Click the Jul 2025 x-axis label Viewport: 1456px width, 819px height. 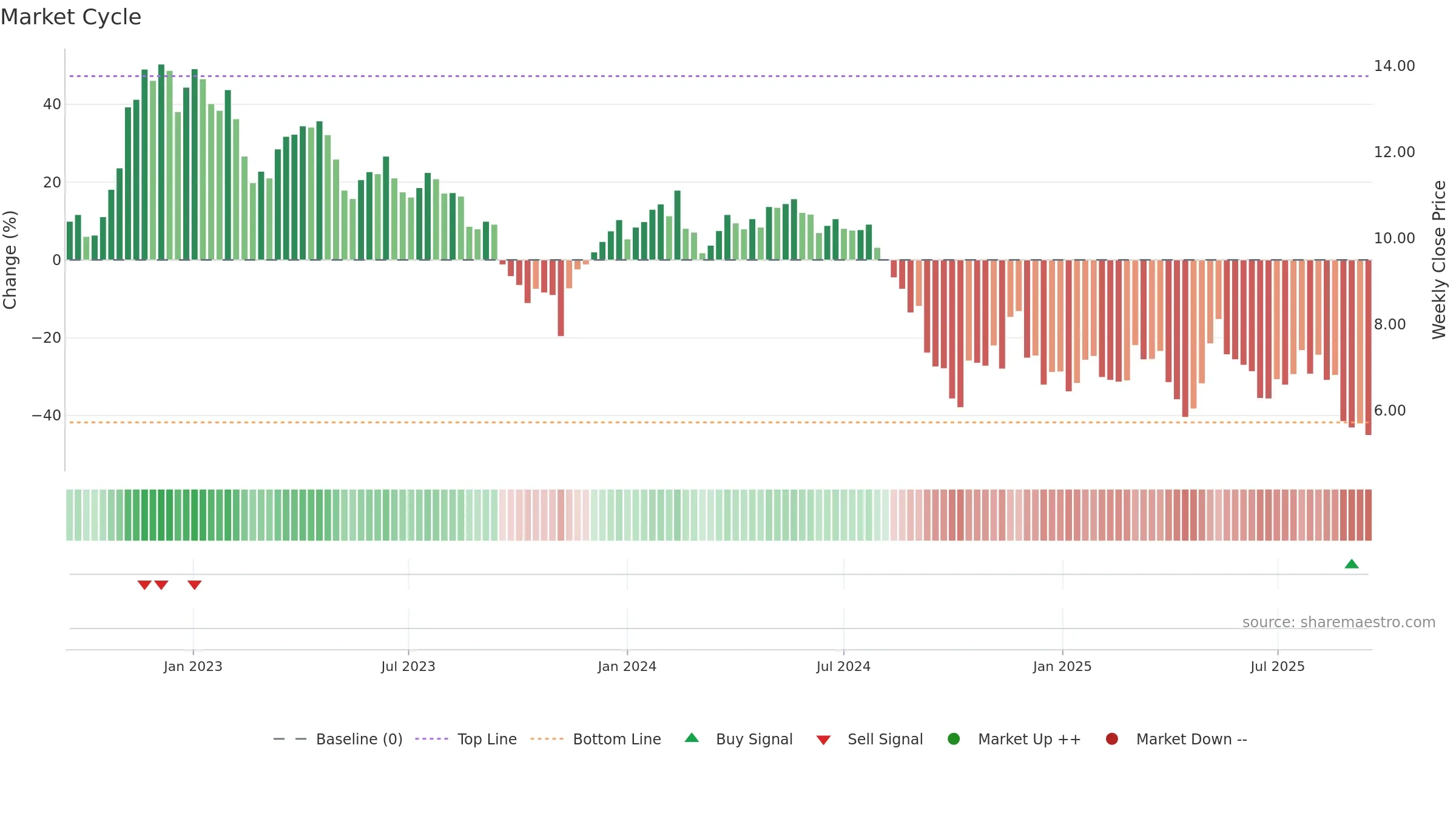(1278, 666)
